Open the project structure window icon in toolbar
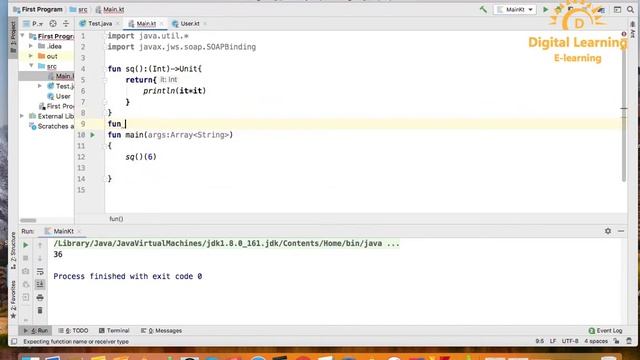This screenshot has height=360, width=640. tap(617, 9)
